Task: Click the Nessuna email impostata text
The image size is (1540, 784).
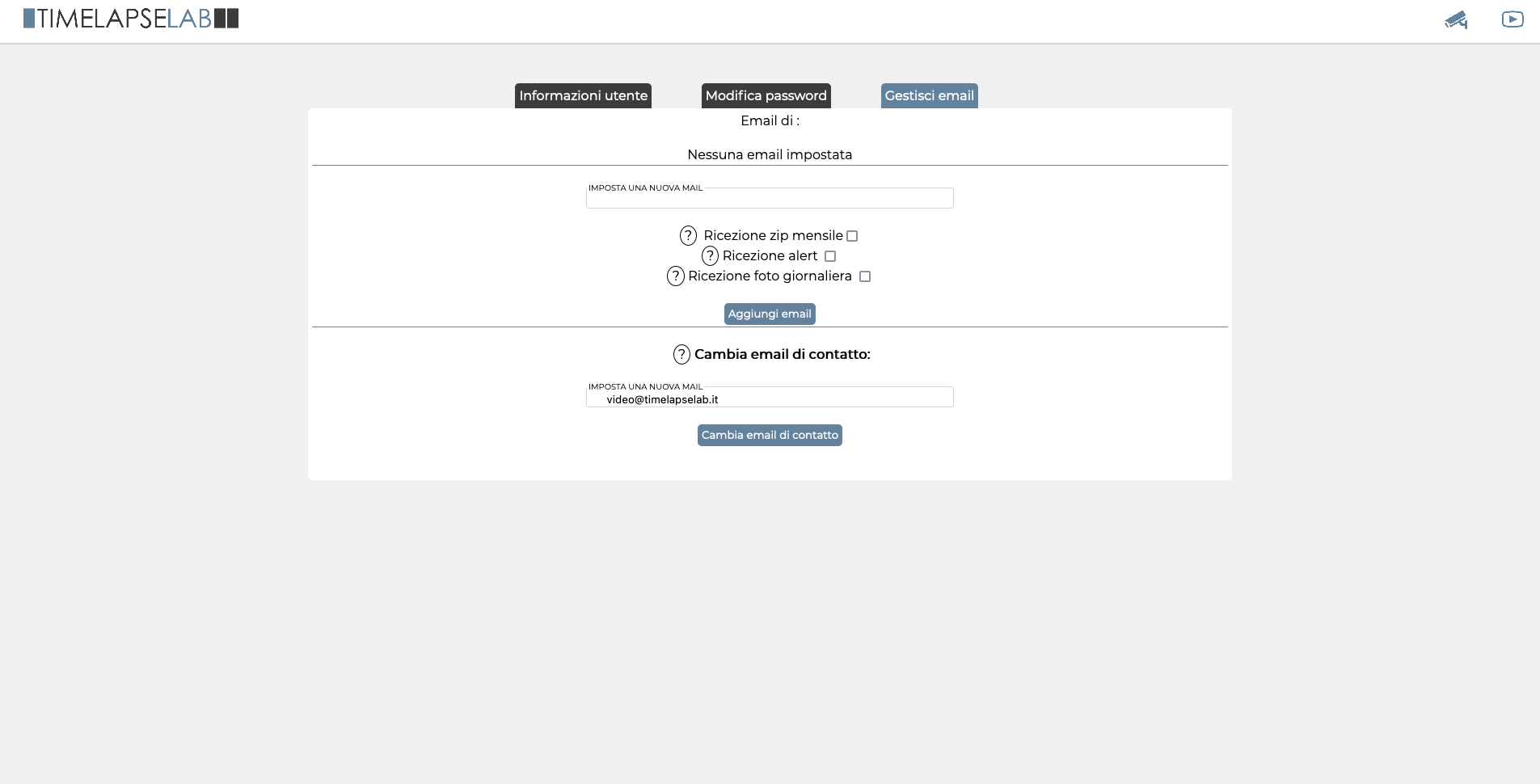Action: point(770,154)
